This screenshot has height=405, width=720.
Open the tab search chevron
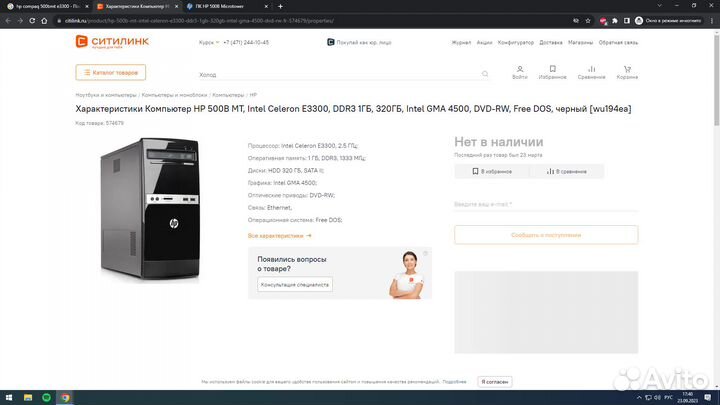[x=659, y=6]
